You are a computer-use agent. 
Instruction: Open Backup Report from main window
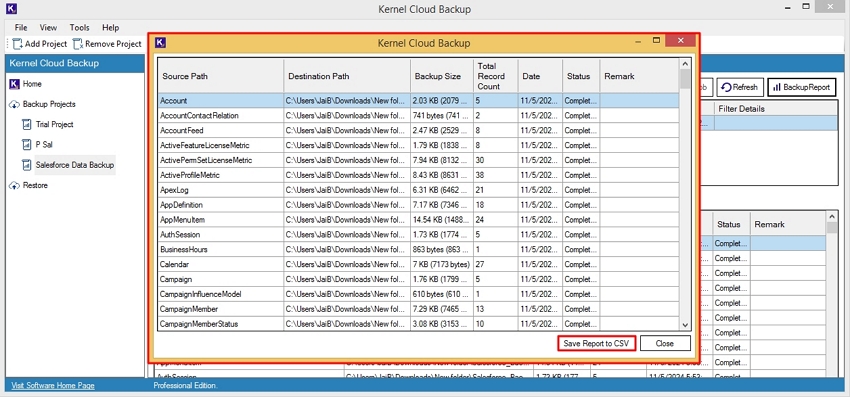click(x=801, y=87)
